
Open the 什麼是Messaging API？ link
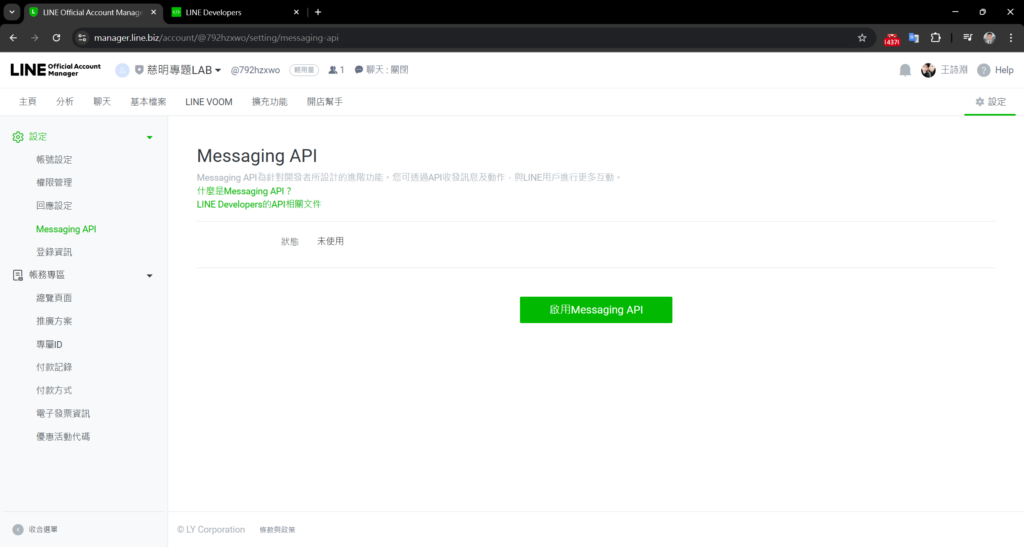(245, 191)
